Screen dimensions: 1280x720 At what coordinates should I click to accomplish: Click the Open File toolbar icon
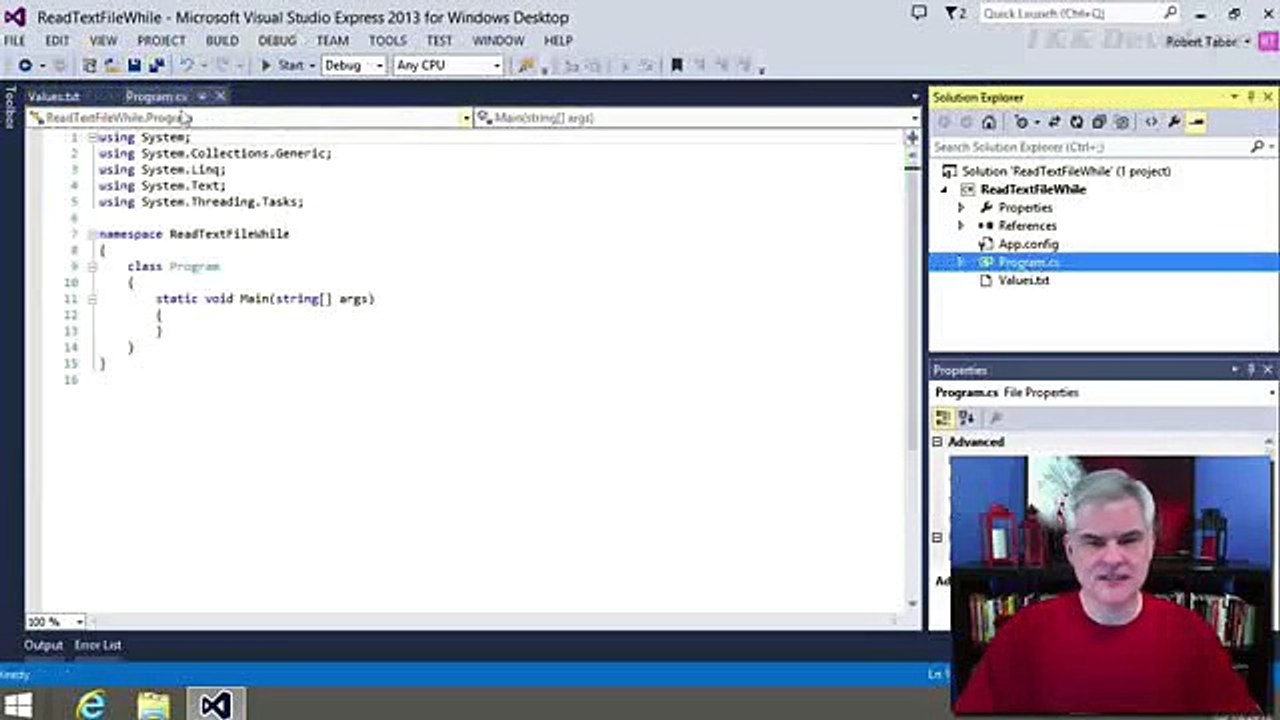112,65
